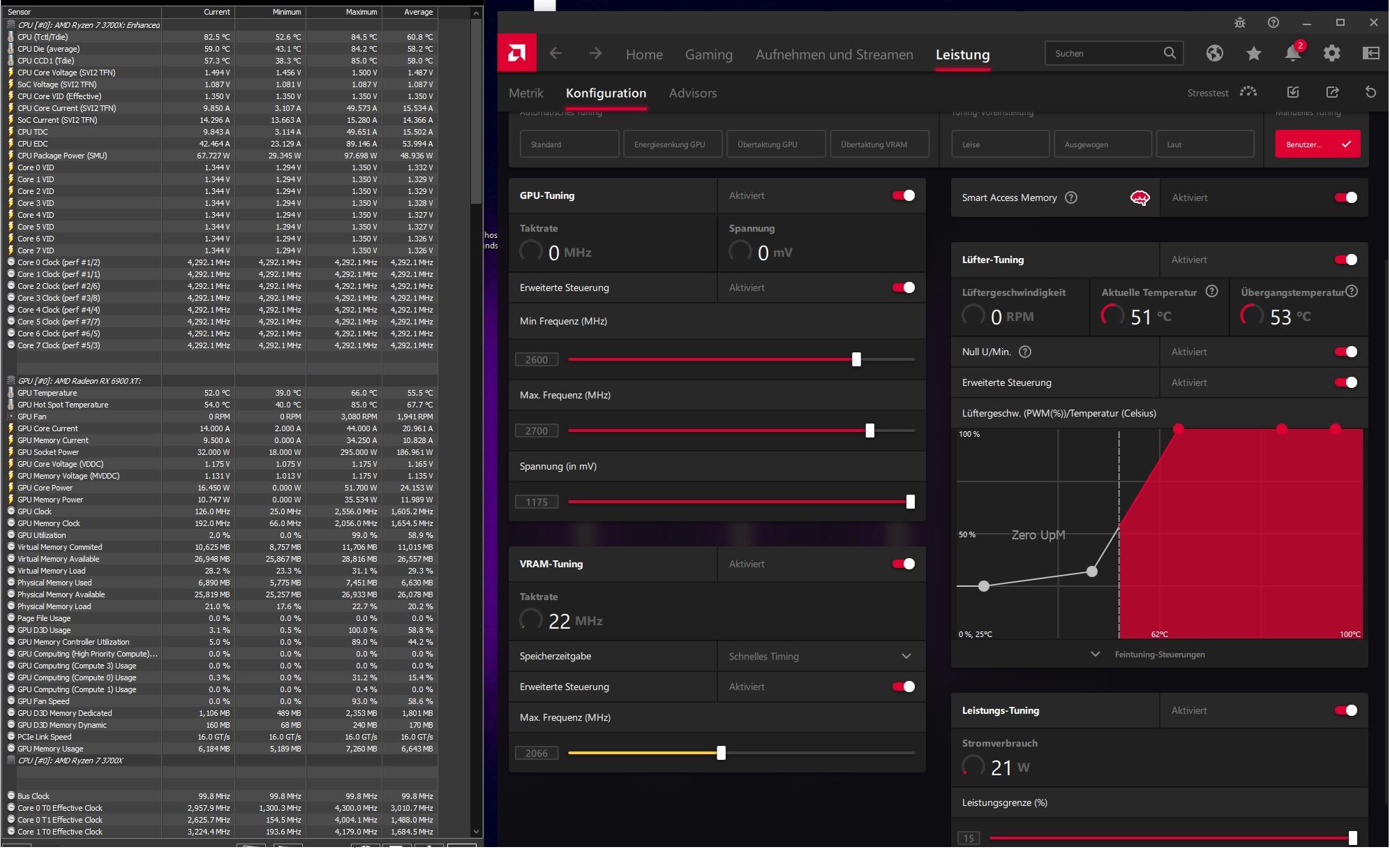Click CPU Core Voltage lightning icon
Screen dimensions: 1390x868
(x=10, y=73)
